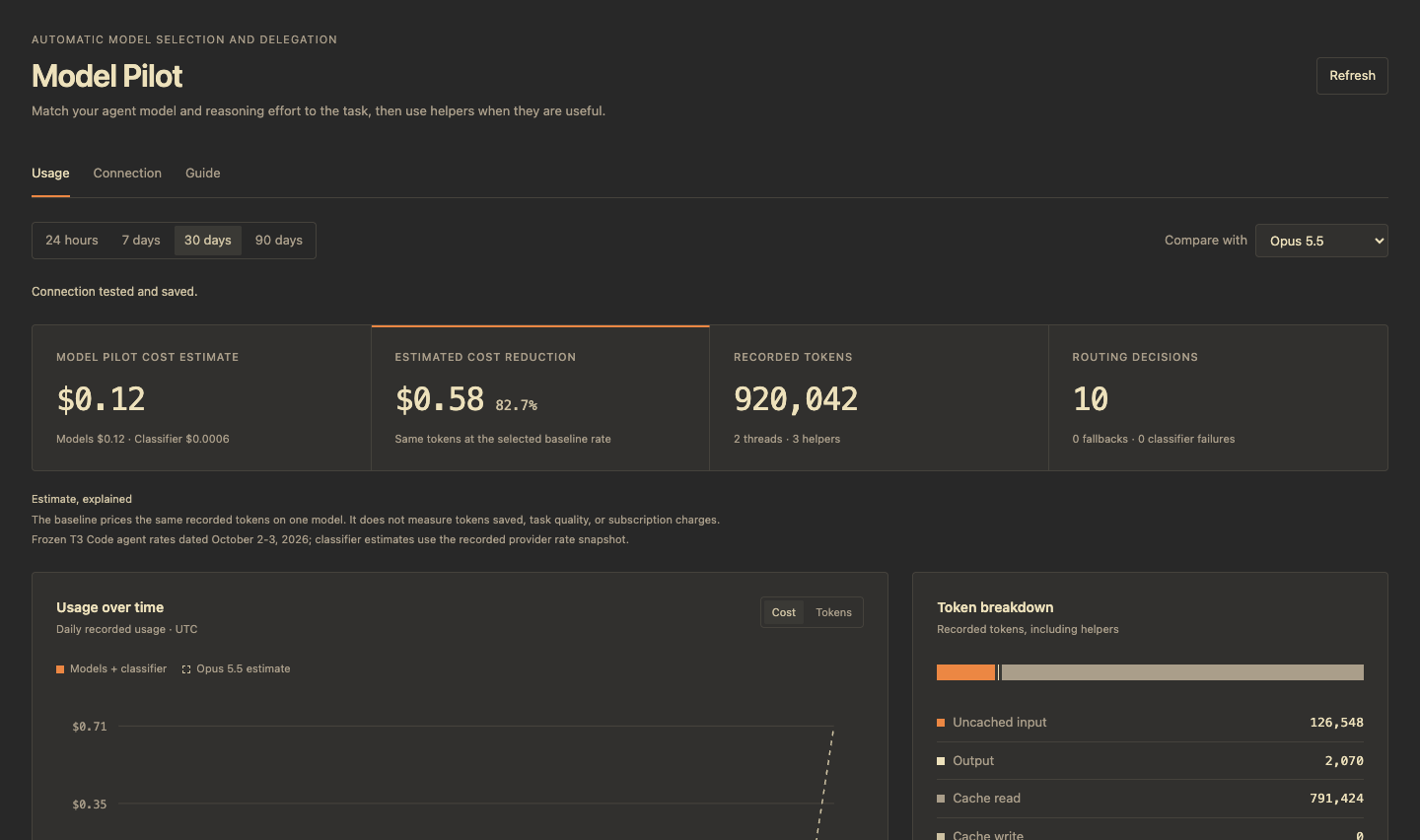
Task: Select the 90 days time range
Action: pos(279,241)
